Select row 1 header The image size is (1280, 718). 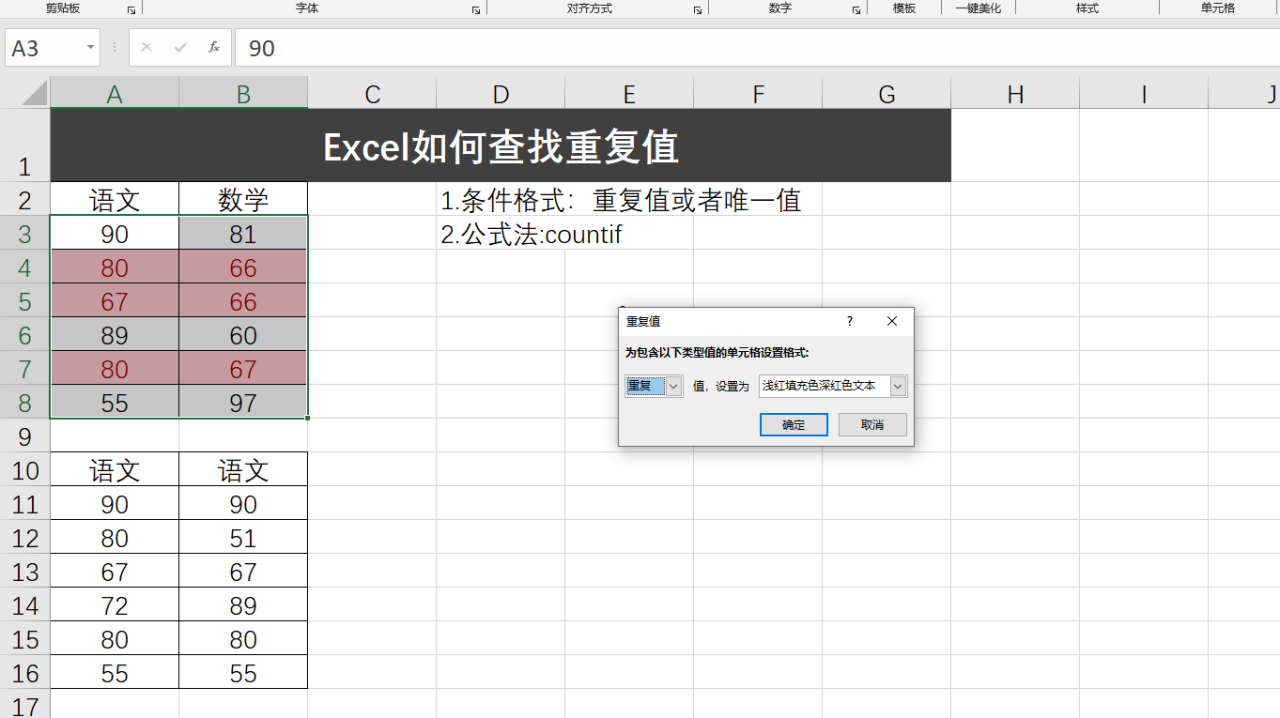point(25,145)
